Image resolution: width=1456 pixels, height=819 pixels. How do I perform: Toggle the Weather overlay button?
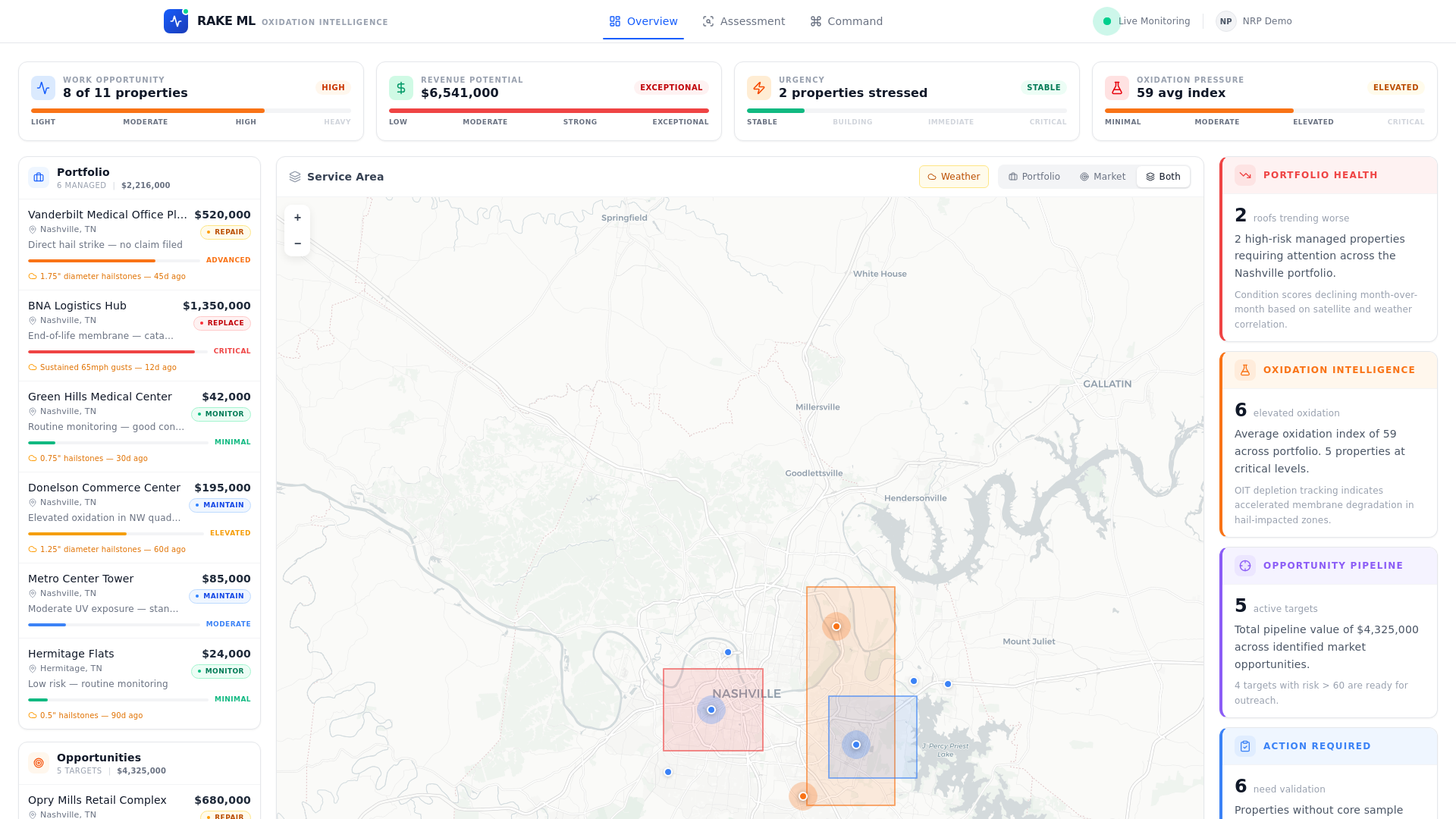953,177
